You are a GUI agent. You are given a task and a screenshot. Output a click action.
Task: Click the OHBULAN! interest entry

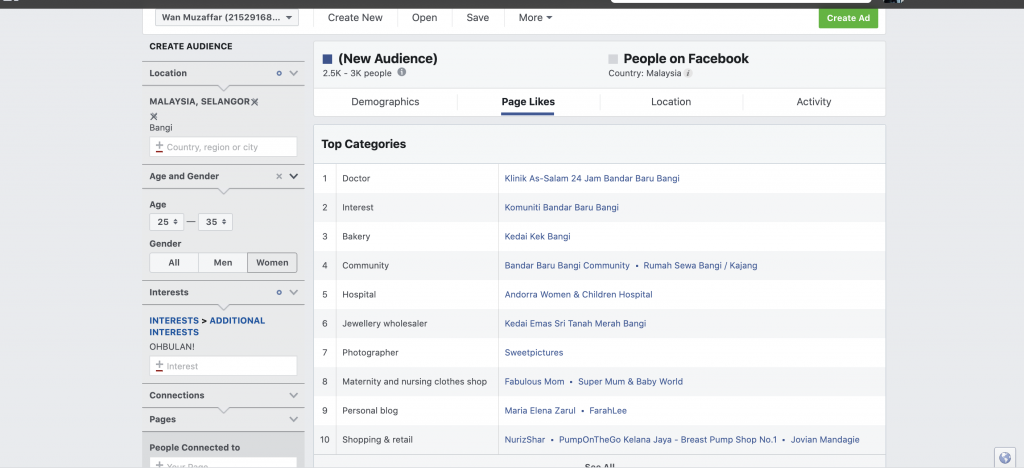(171, 347)
